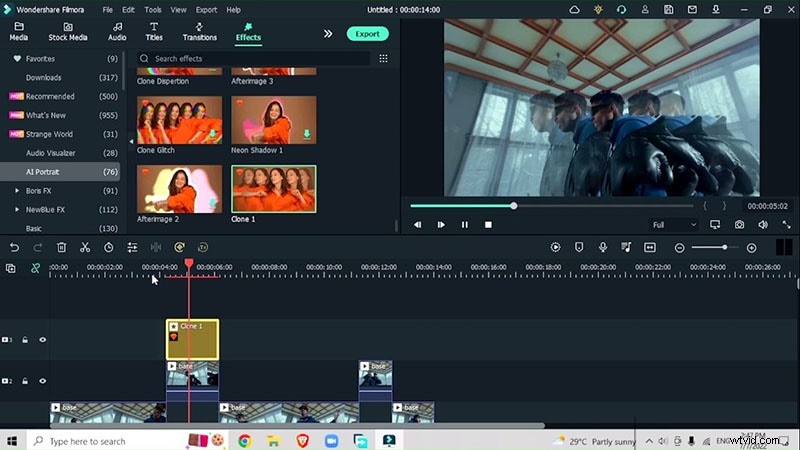Click the Redo arrow icon
The image size is (800, 450).
click(38, 247)
